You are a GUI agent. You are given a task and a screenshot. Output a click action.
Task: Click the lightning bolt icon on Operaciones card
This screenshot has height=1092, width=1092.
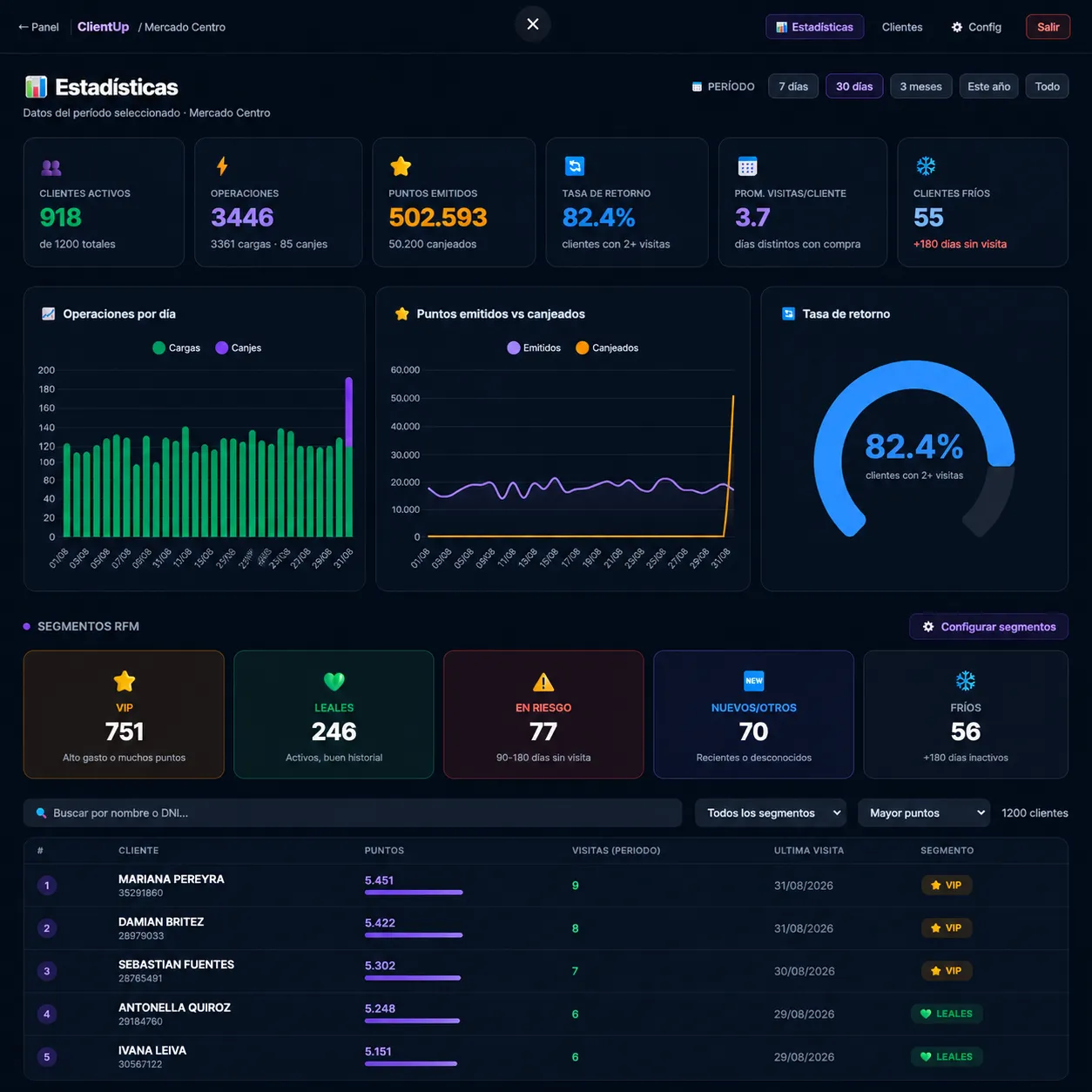[x=222, y=166]
